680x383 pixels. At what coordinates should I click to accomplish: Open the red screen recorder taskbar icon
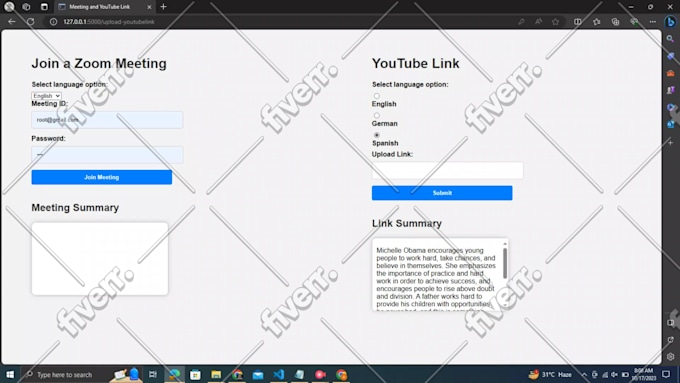tap(320, 374)
